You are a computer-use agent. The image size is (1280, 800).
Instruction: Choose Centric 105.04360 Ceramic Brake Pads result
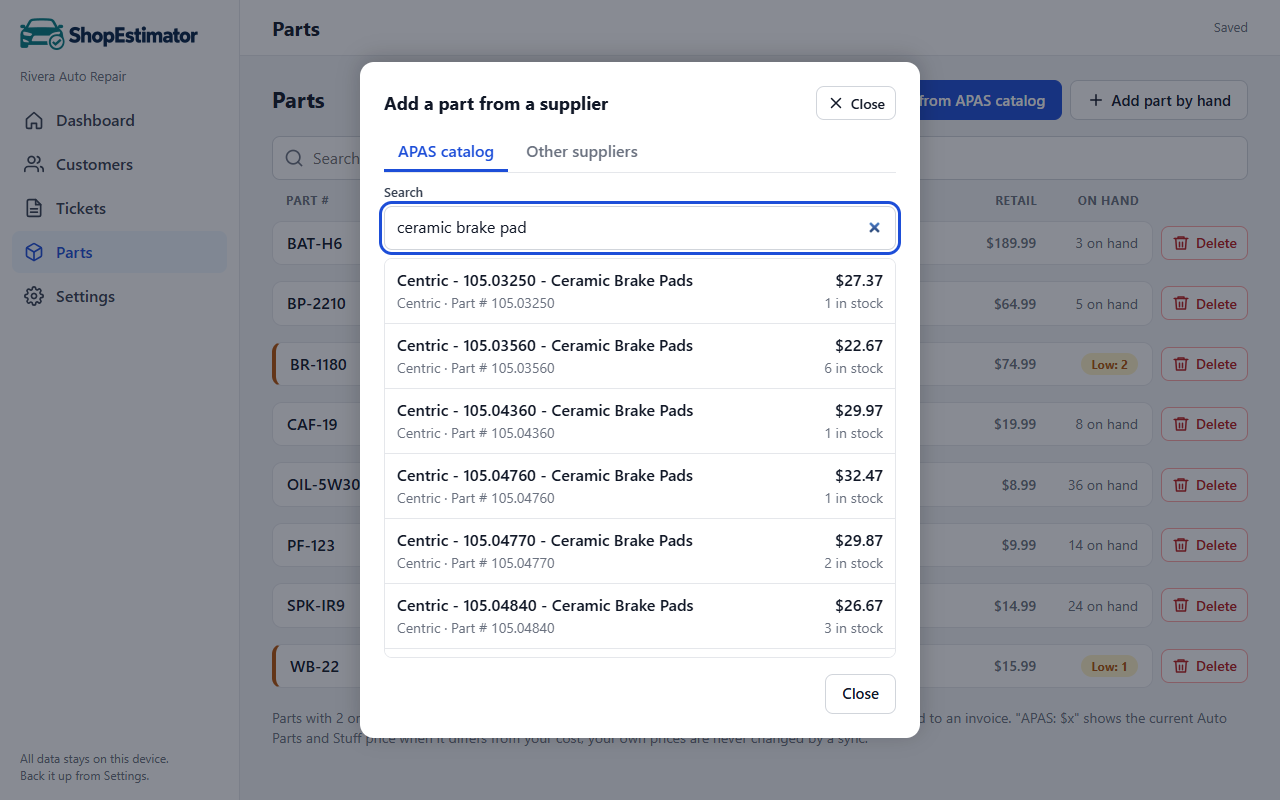tap(640, 421)
